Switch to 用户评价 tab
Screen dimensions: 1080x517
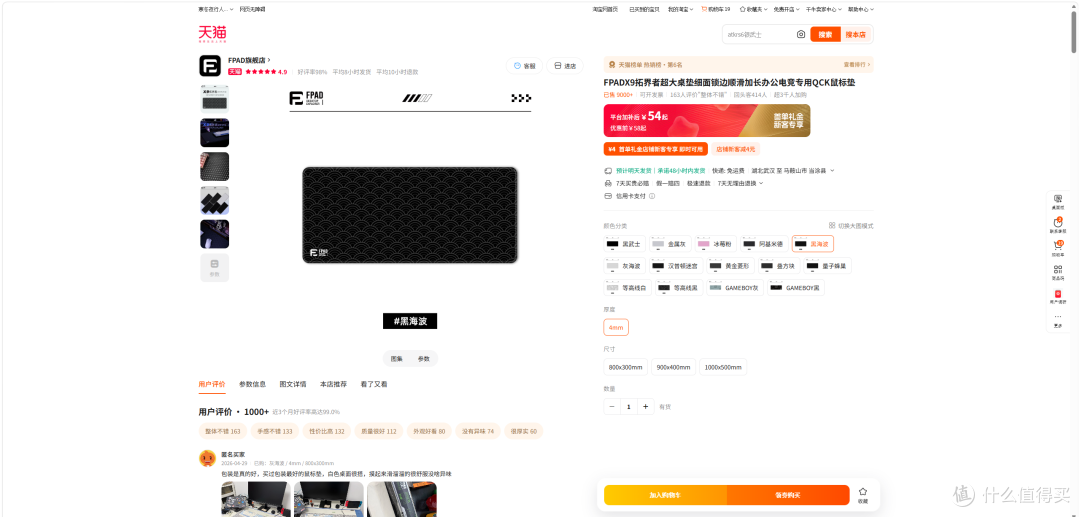pos(211,384)
